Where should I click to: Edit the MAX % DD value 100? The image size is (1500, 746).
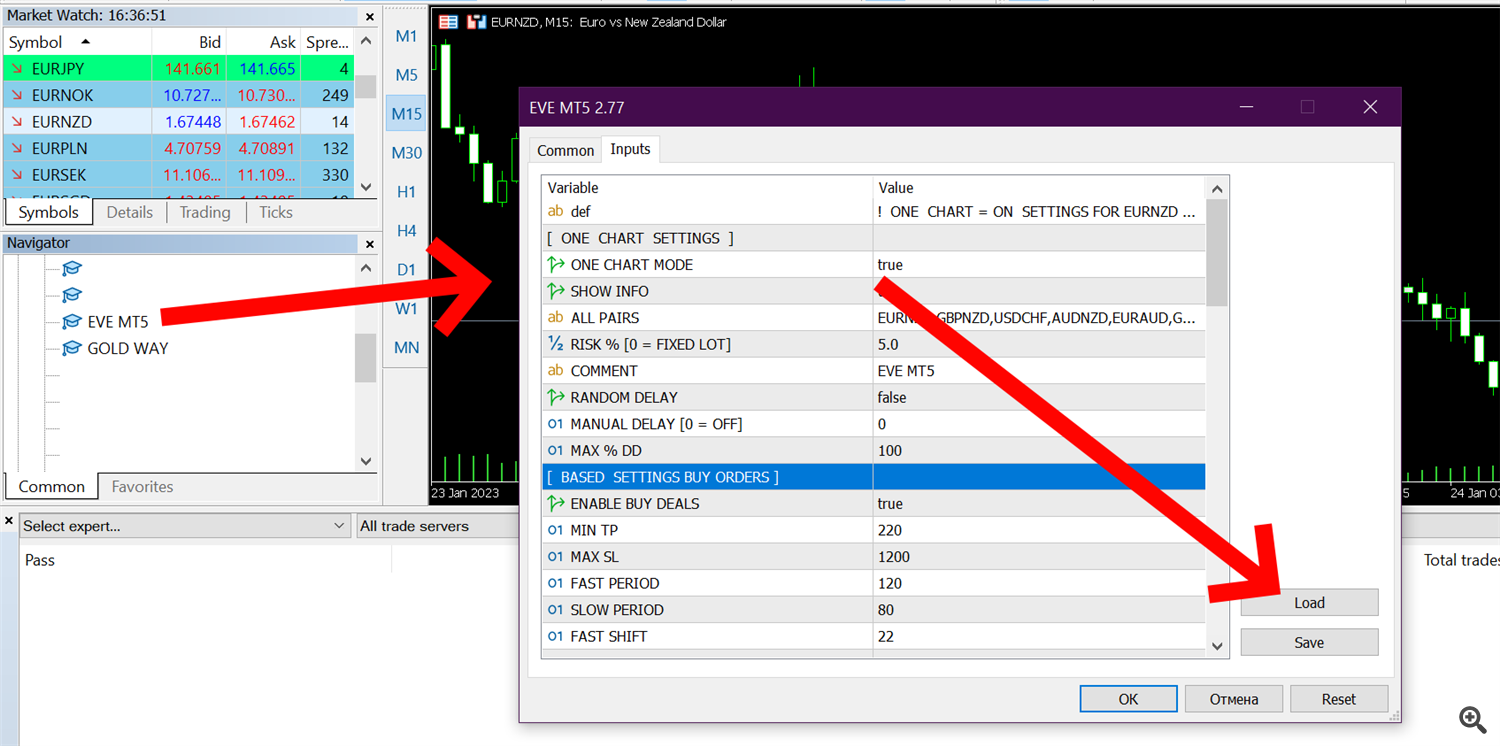coord(1039,450)
